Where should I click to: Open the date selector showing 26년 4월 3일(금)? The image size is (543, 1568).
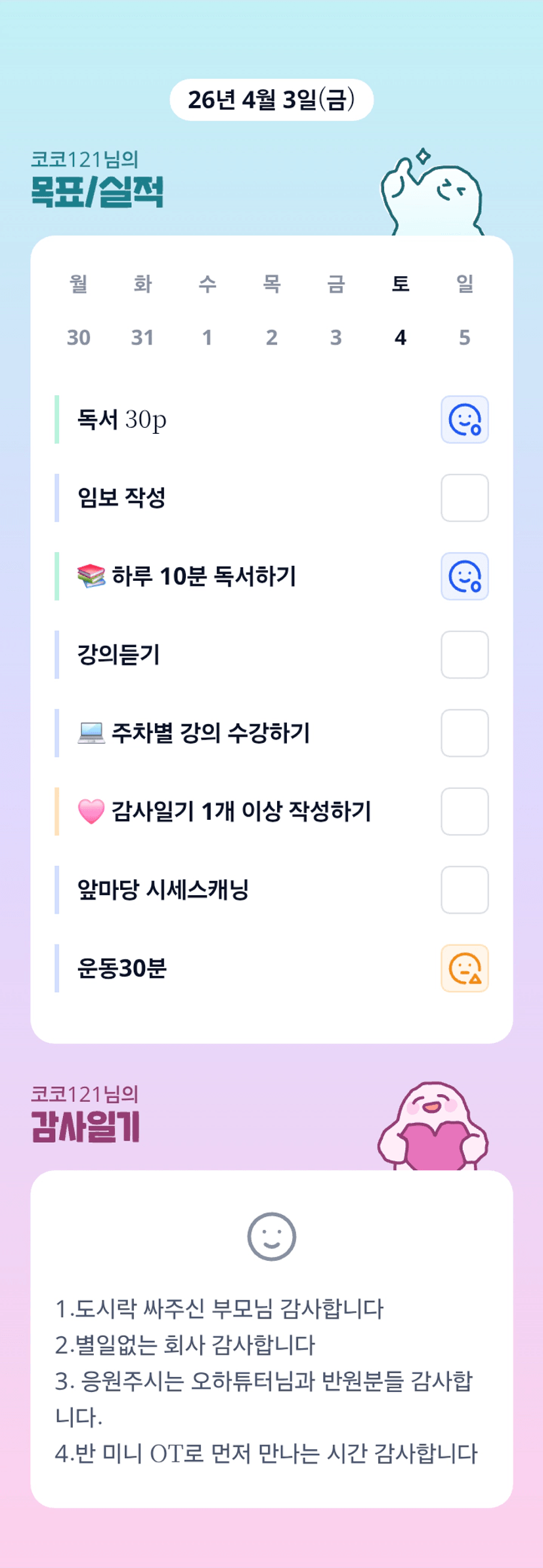pos(271,100)
